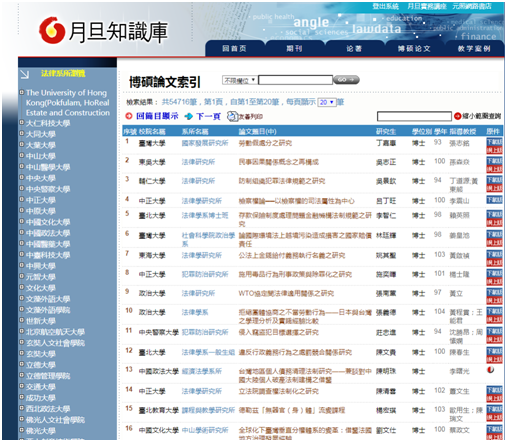This screenshot has height=442, width=507.
Task: Click the 登出系統 logout link
Action: (386, 6)
